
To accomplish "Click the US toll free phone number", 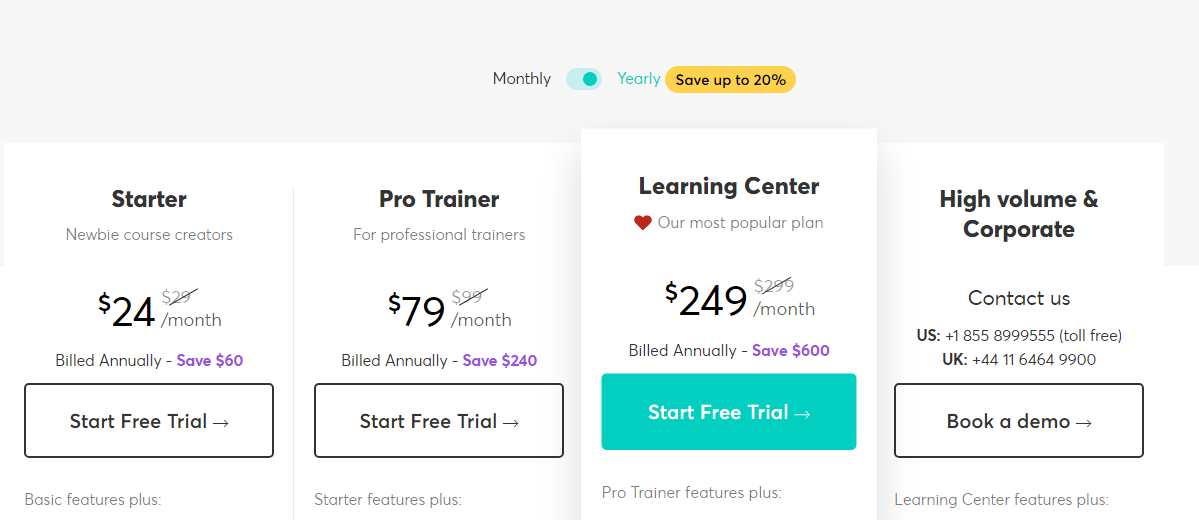I will (1033, 336).
